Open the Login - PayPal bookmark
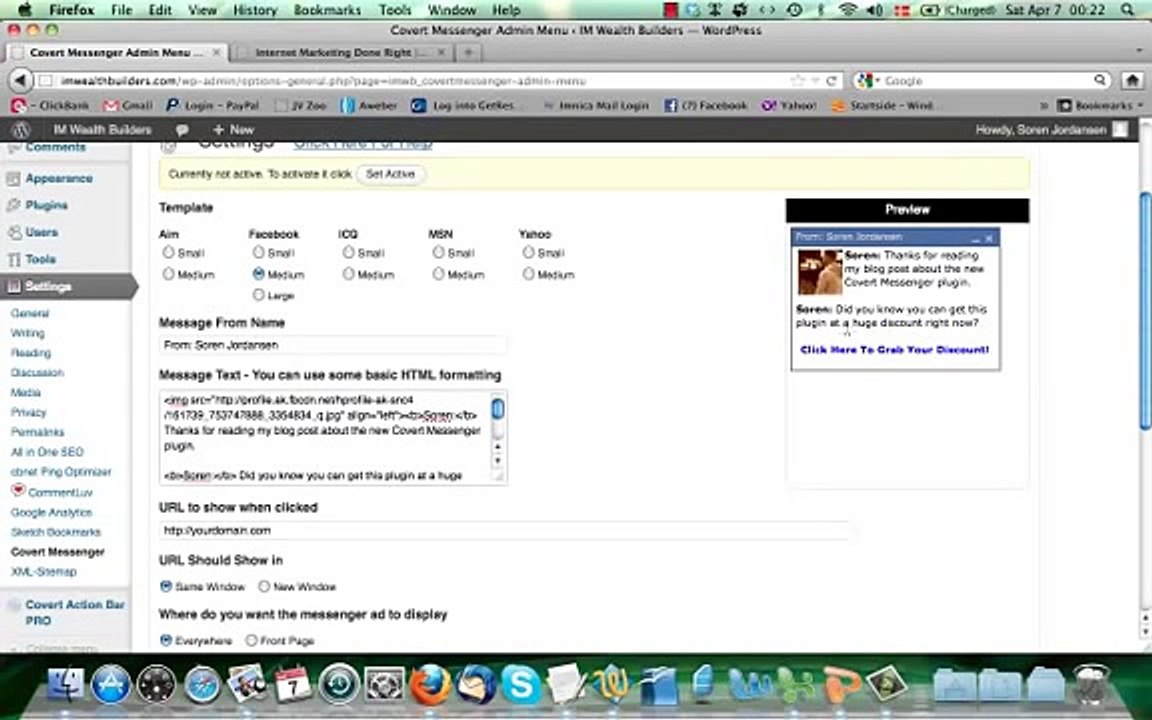 click(x=212, y=106)
